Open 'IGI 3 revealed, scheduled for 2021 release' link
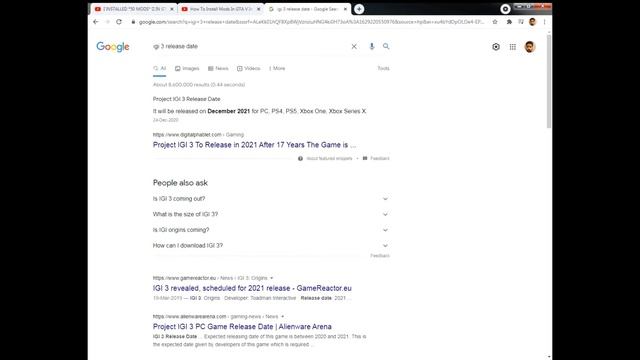640x360 pixels. point(252,288)
